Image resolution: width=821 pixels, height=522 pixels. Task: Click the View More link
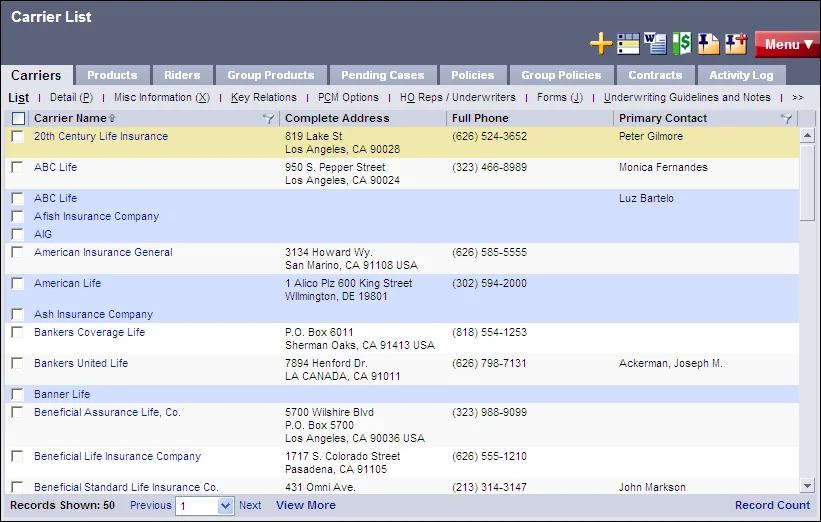point(306,505)
